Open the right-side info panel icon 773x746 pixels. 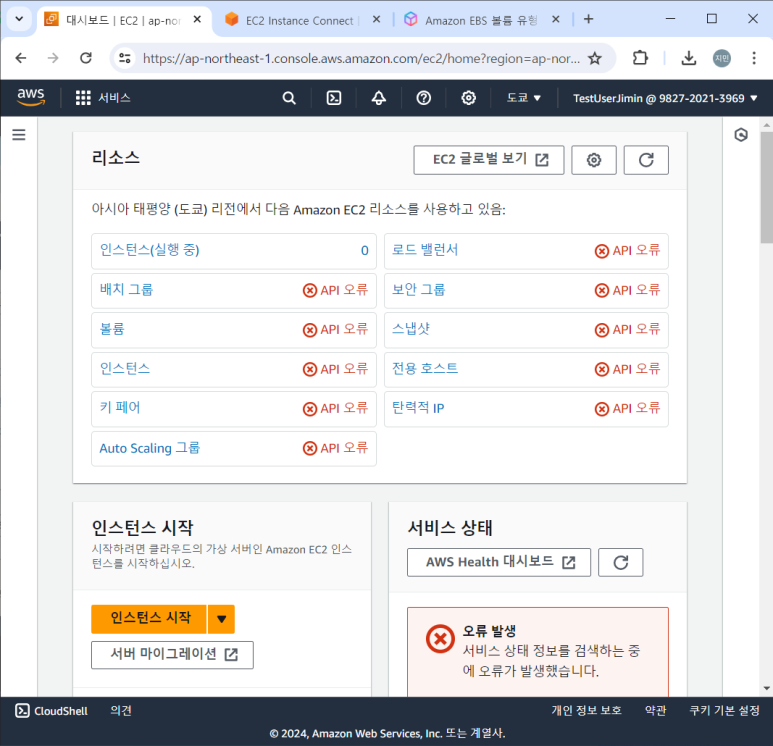coord(741,135)
